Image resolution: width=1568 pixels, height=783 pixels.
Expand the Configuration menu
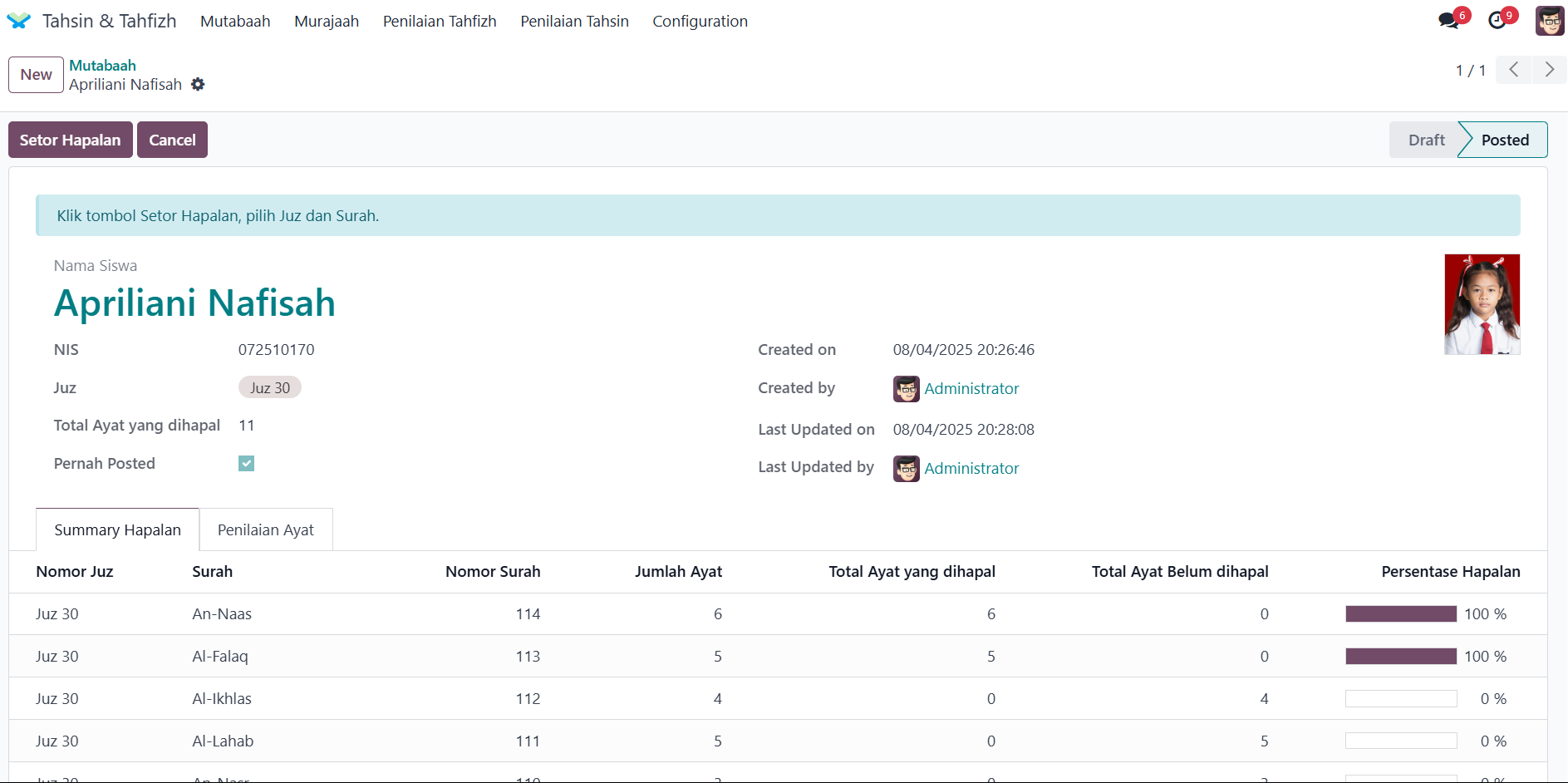tap(700, 21)
